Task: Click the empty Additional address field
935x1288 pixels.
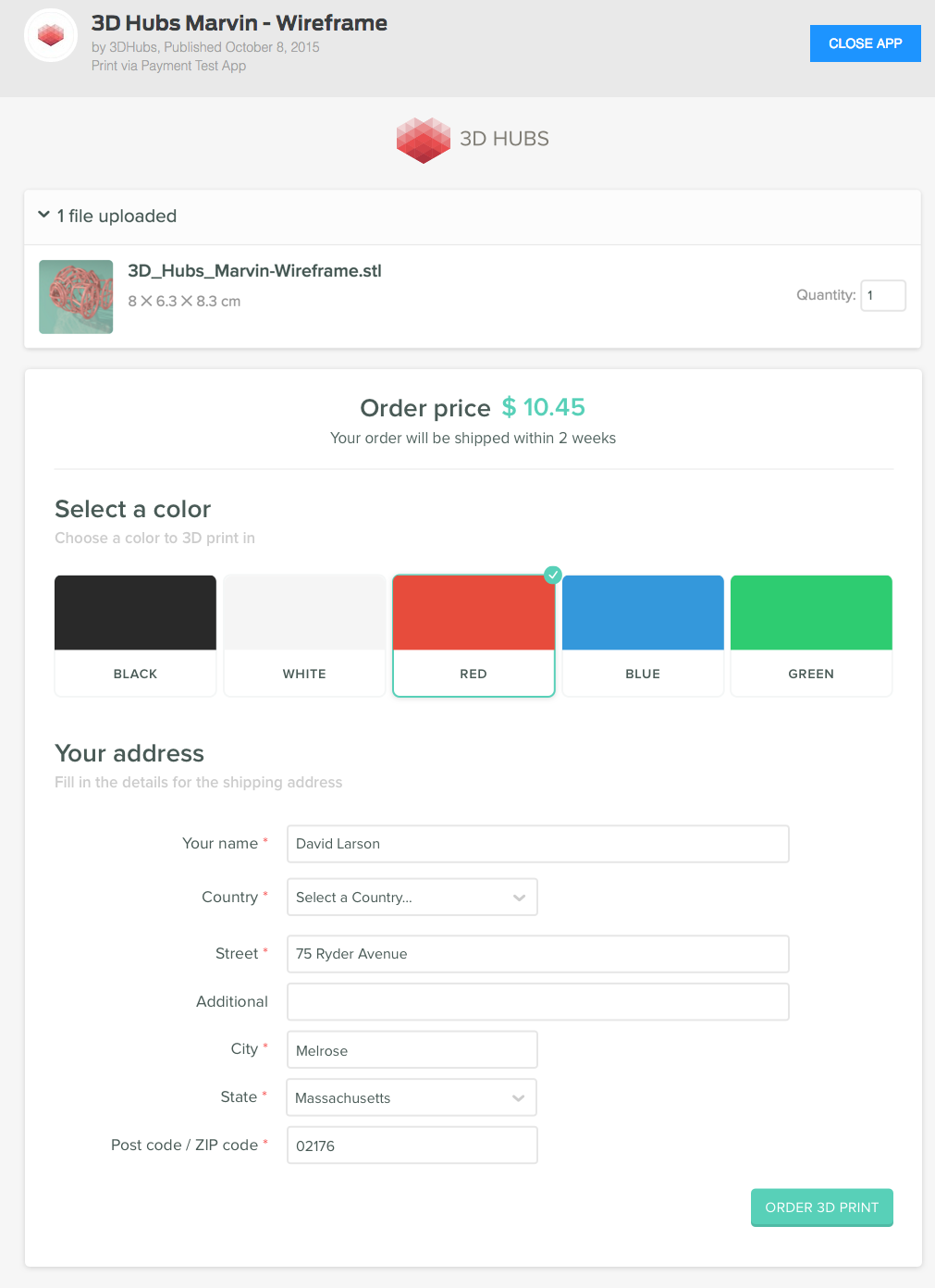Action: 537,1002
